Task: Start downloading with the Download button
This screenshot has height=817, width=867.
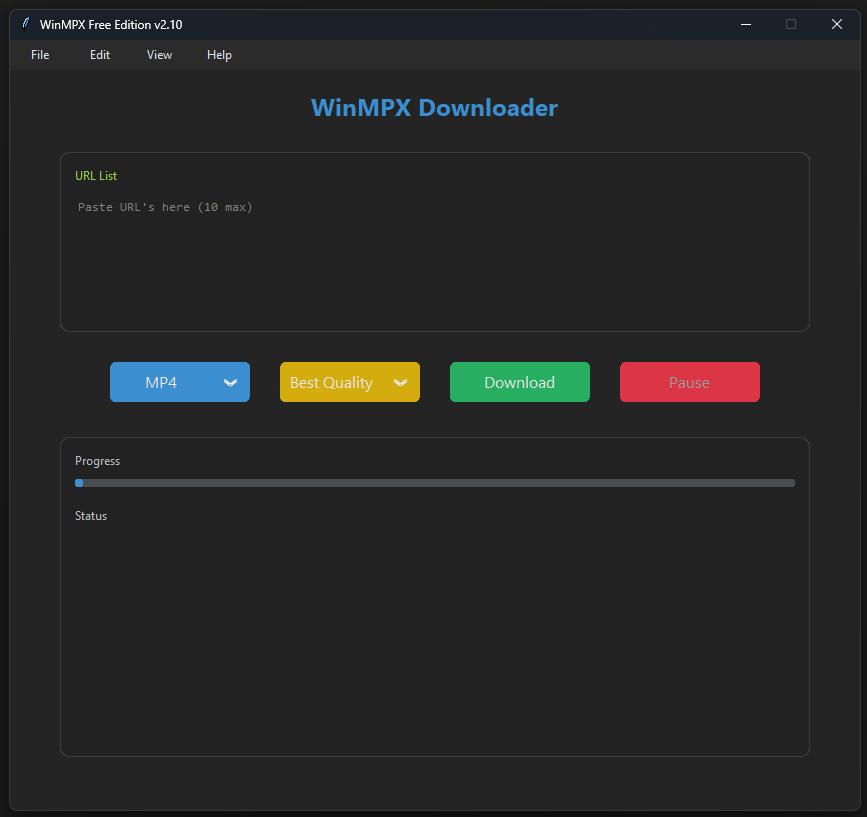Action: [519, 382]
